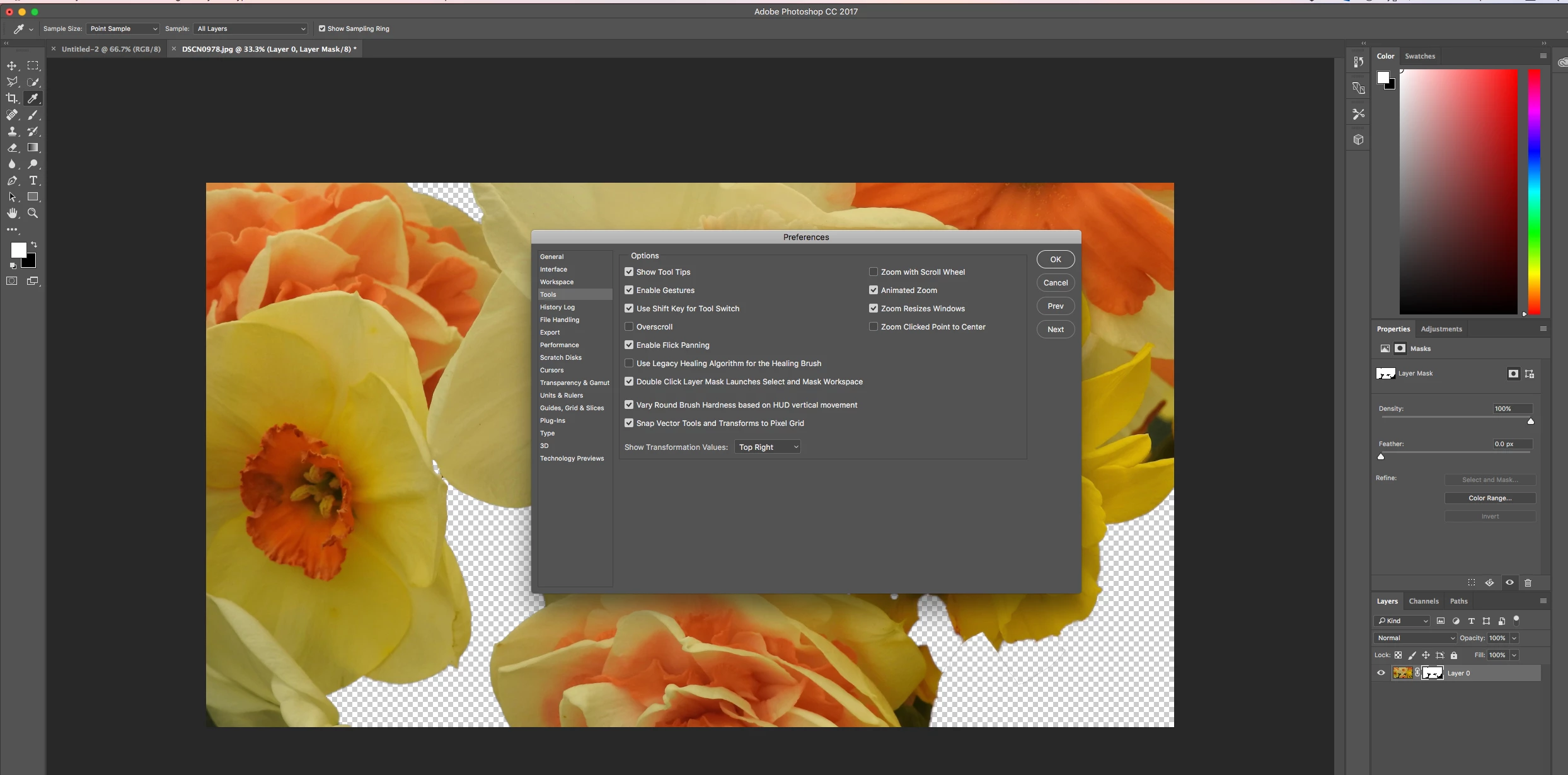Click the rainbow hue slider strip
Image resolution: width=1568 pixels, height=775 pixels.
coord(1535,189)
